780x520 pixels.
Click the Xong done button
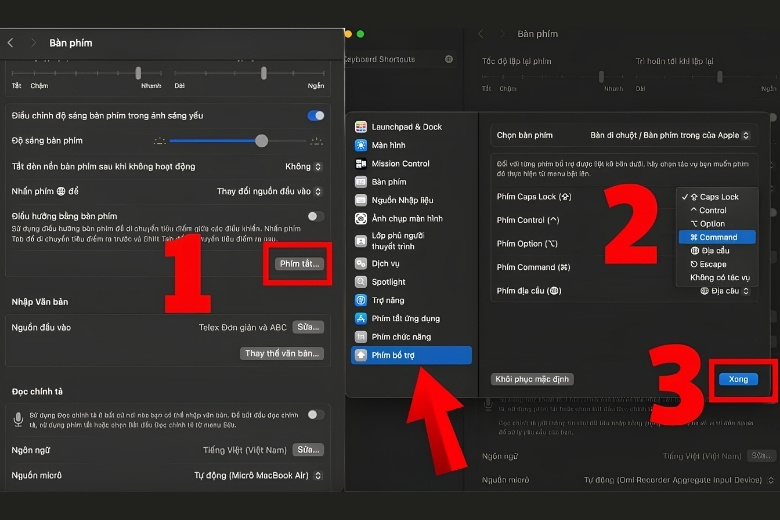tap(738, 379)
